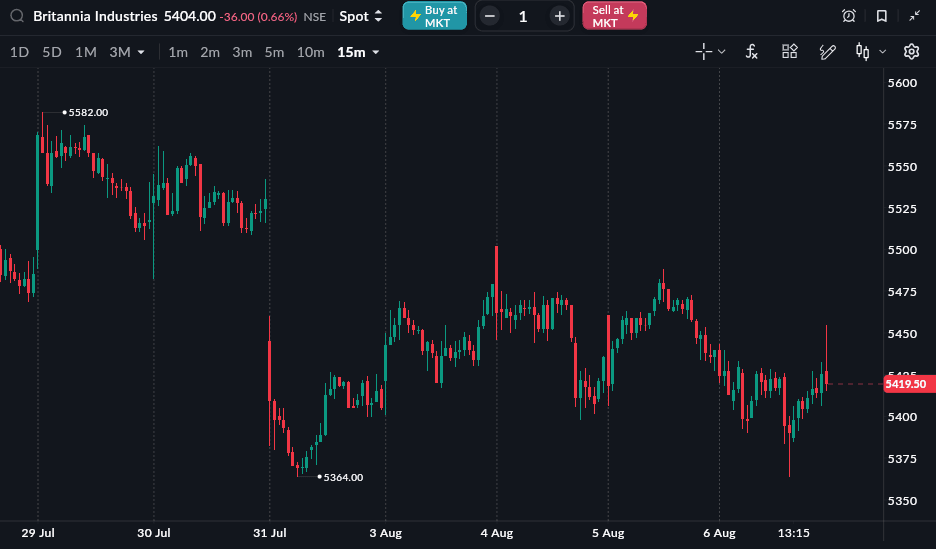Expand the 3M range dropdown arrow
The image size is (936, 549).
pos(141,53)
